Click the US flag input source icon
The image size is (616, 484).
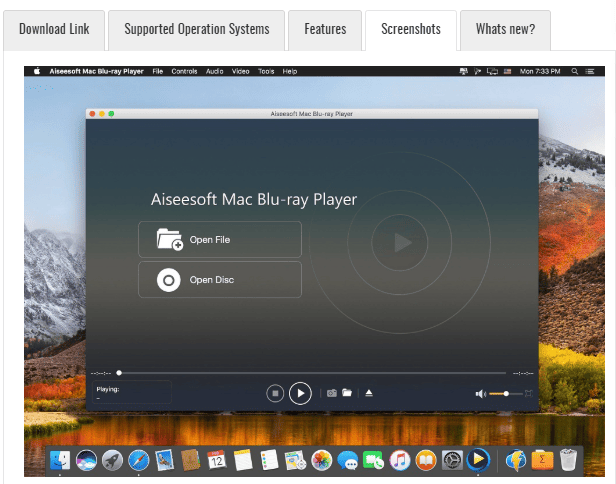tap(508, 71)
